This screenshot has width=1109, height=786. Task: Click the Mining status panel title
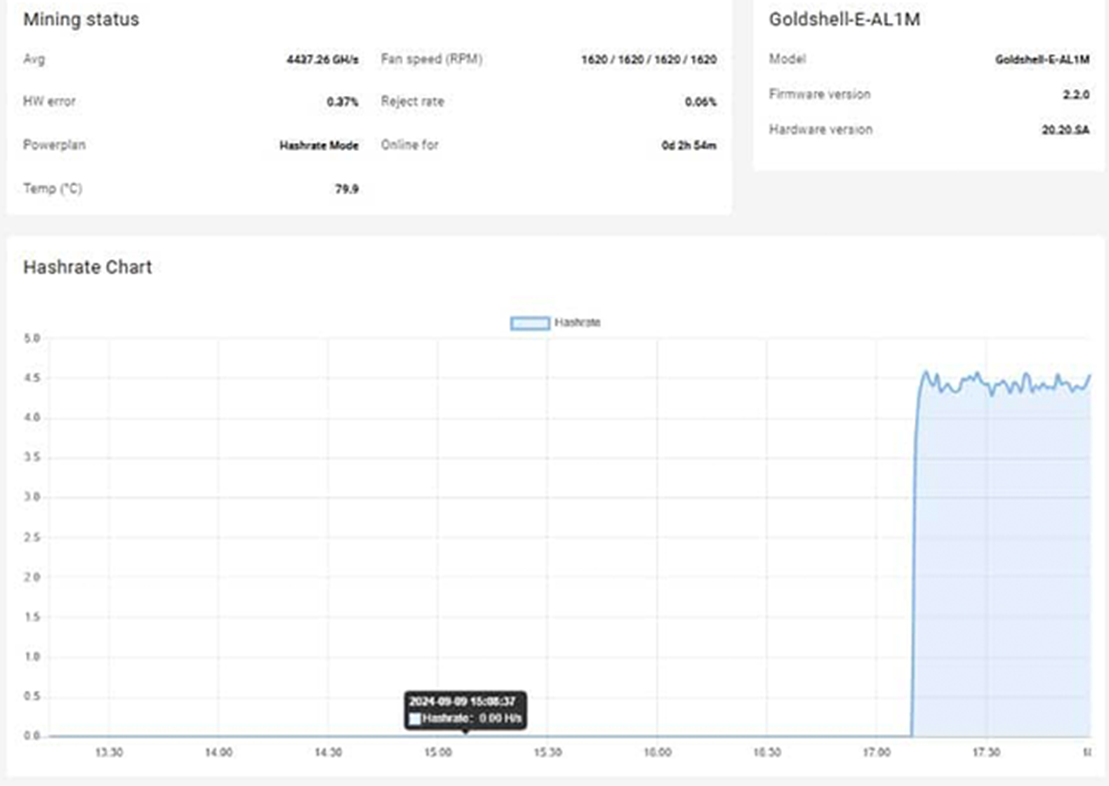81,20
